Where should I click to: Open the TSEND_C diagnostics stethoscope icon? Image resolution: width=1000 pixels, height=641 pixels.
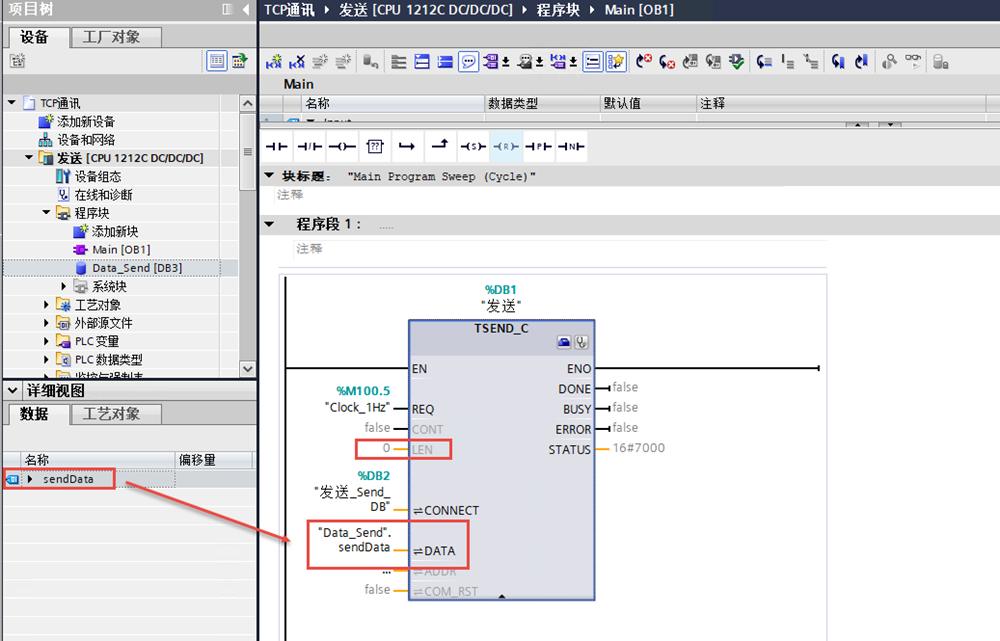581,342
